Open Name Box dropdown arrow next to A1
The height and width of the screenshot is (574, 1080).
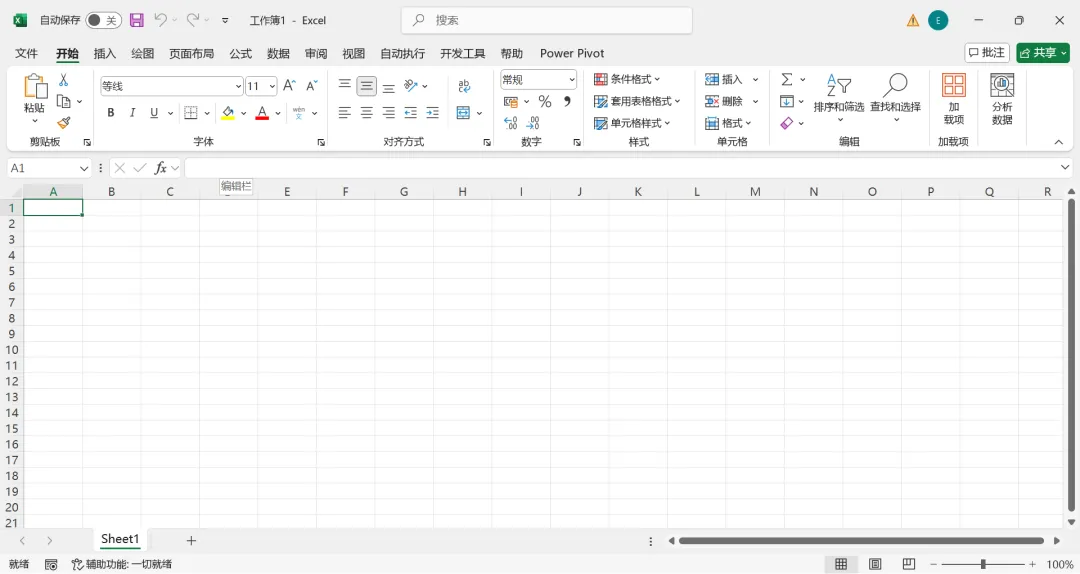pos(83,168)
